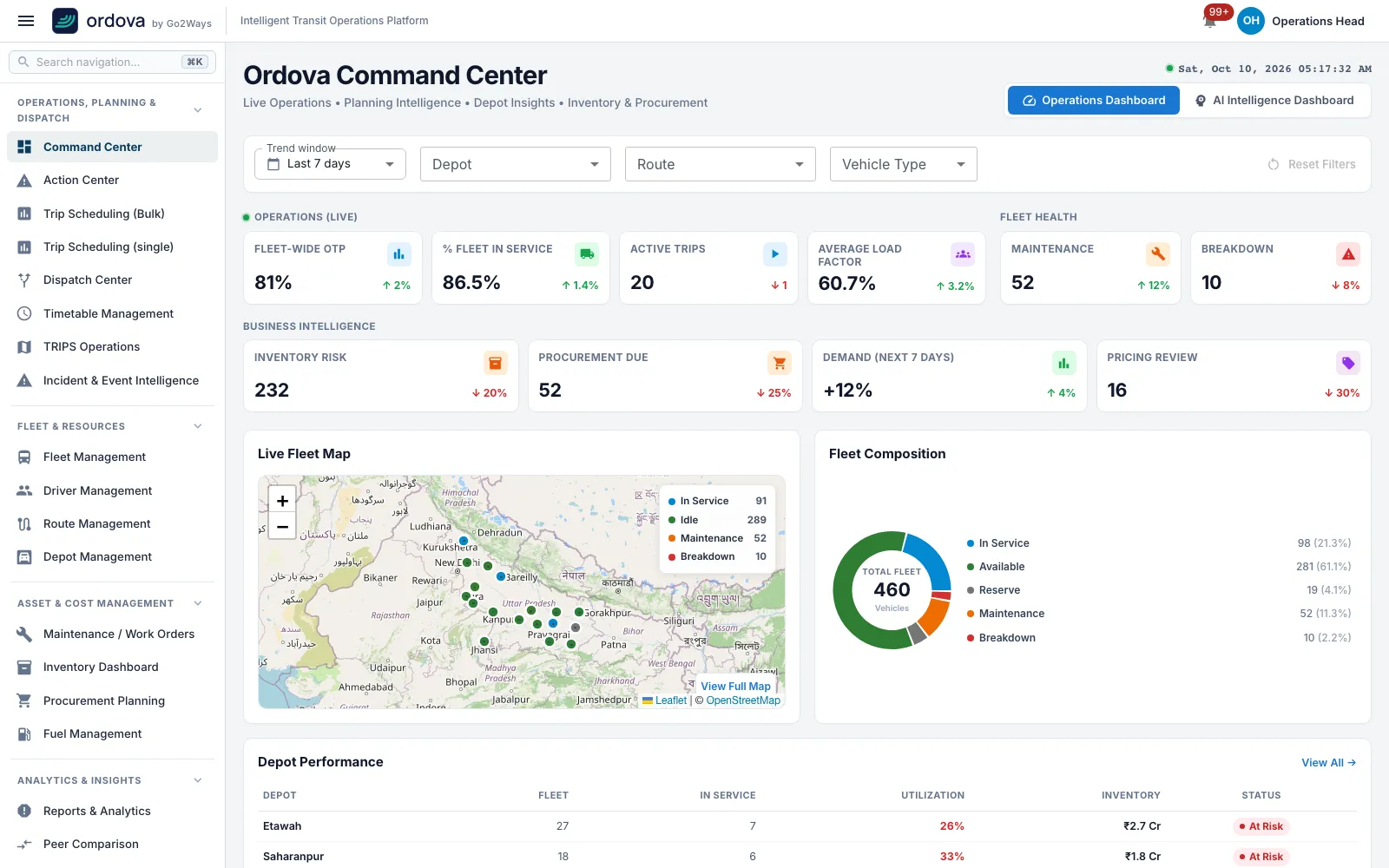Open Action Center in the sidebar

click(x=113, y=180)
